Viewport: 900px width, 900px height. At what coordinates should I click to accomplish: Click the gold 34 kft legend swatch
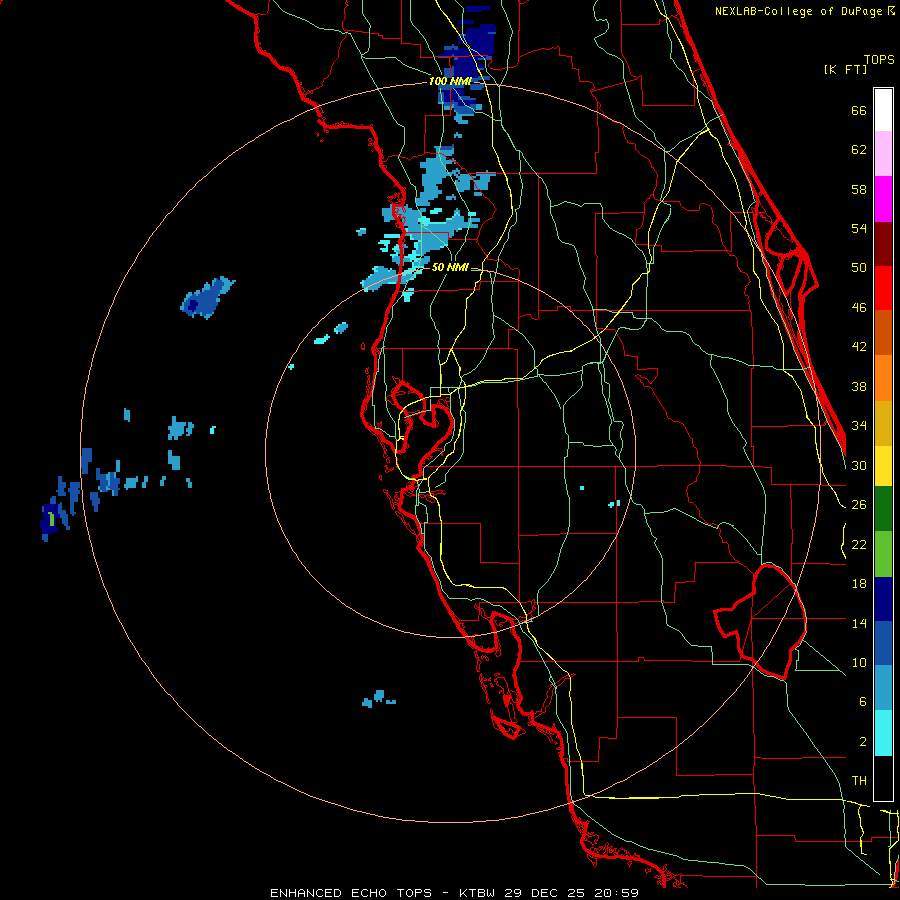pos(883,423)
